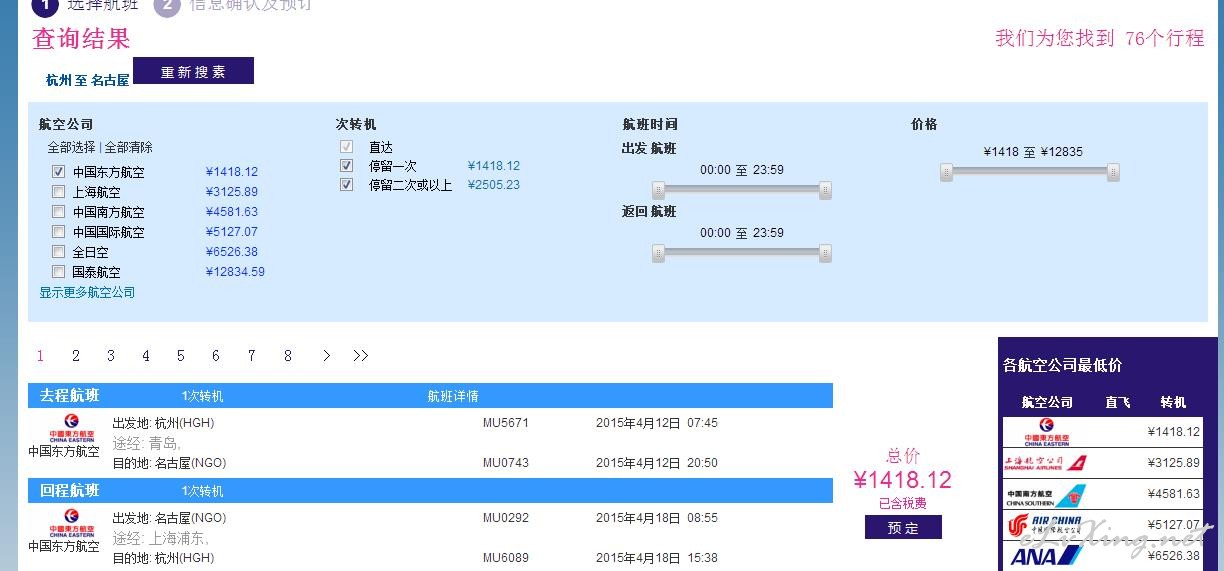The image size is (1224, 571).
Task: Toggle the 停留二次或以上 checkbox
Action: (346, 184)
